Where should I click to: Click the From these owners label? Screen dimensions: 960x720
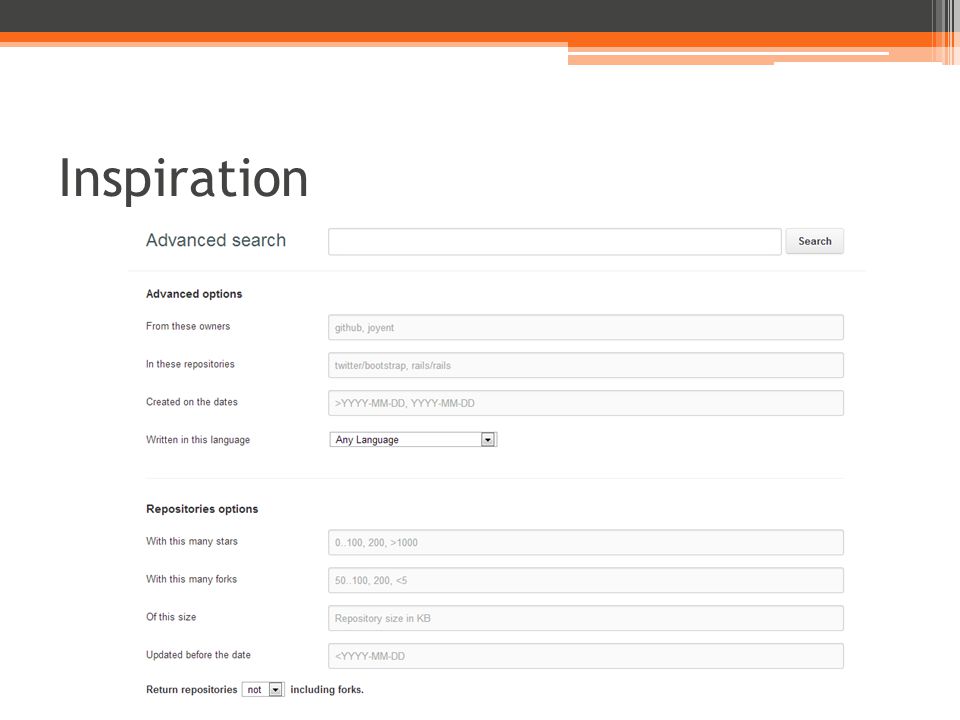pos(188,326)
